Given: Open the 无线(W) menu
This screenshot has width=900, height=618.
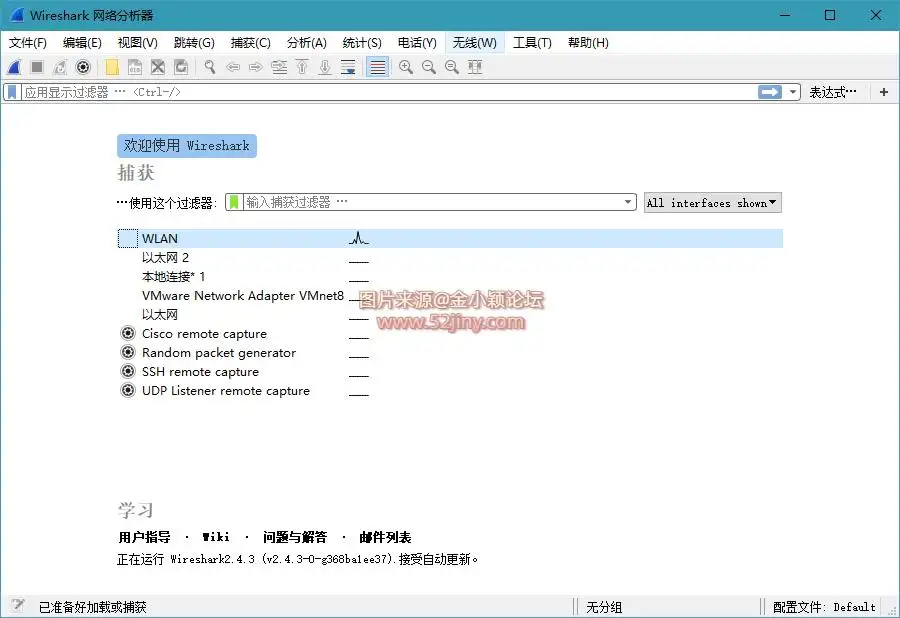Looking at the screenshot, I should (x=474, y=43).
